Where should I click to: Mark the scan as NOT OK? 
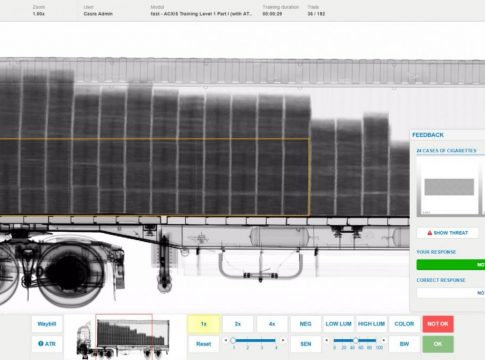[438, 324]
